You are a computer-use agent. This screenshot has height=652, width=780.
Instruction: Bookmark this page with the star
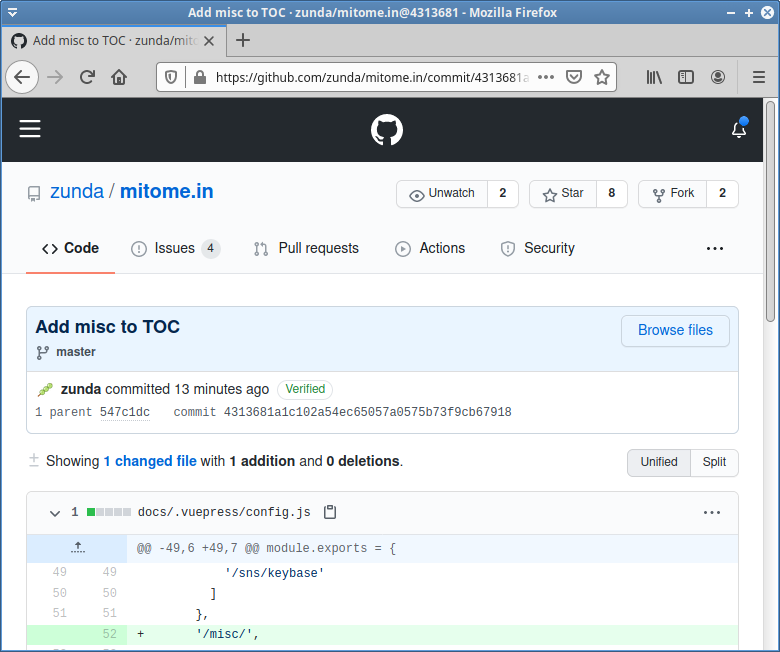click(602, 77)
